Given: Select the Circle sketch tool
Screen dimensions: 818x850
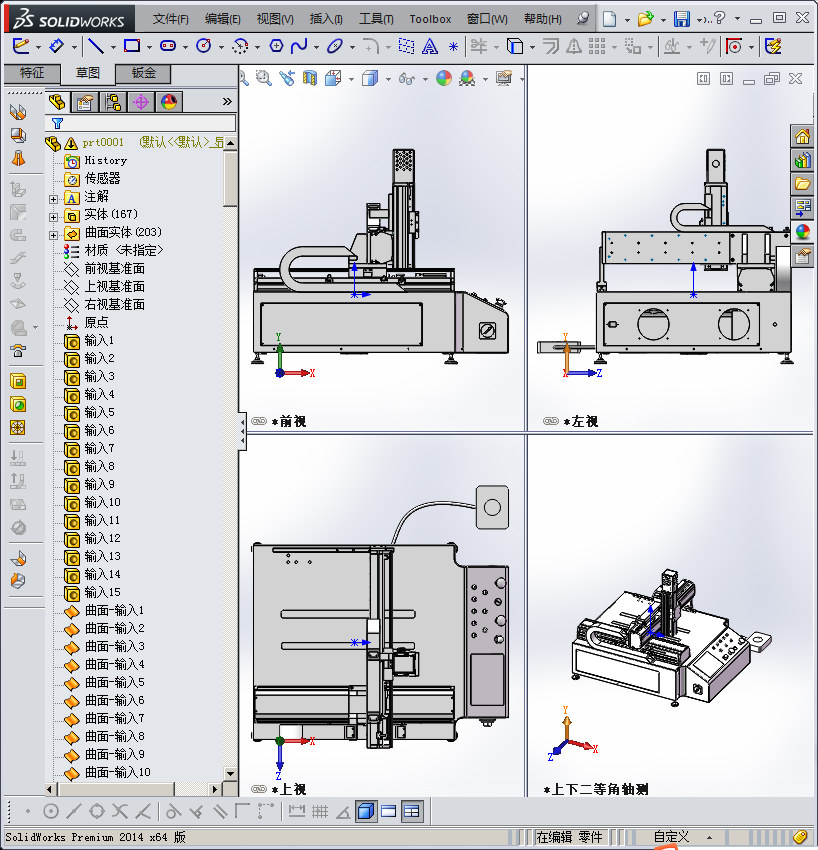Looking at the screenshot, I should tap(204, 46).
